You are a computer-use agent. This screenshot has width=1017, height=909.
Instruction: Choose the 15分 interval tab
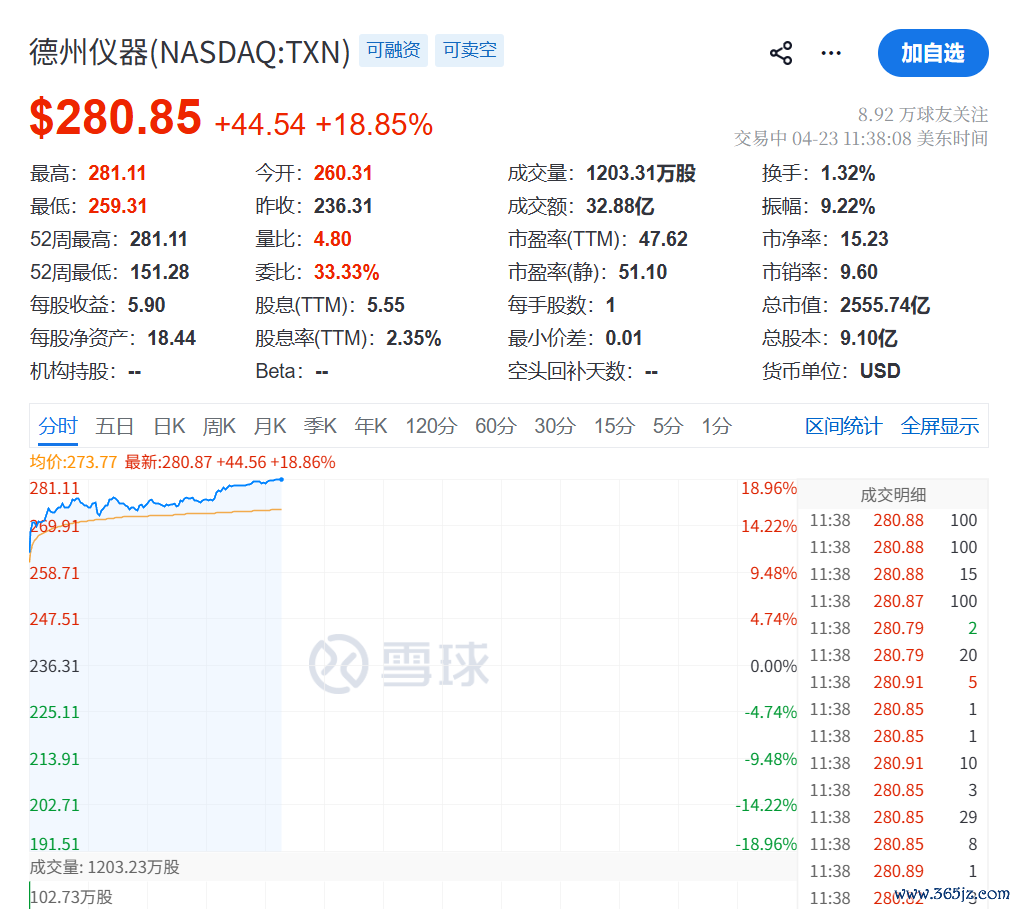coord(614,426)
